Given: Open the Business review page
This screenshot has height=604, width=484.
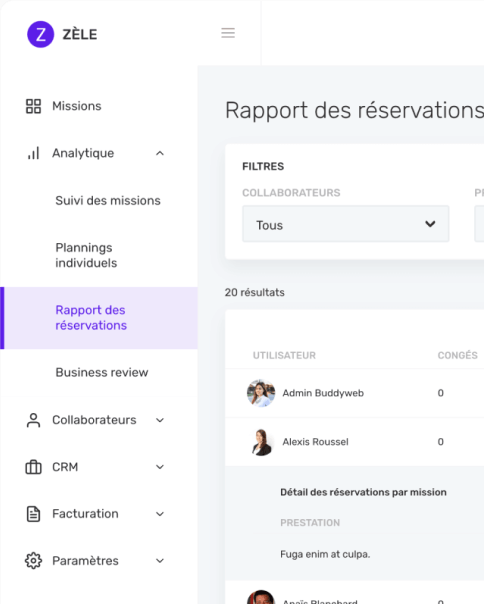Looking at the screenshot, I should pos(102,372).
